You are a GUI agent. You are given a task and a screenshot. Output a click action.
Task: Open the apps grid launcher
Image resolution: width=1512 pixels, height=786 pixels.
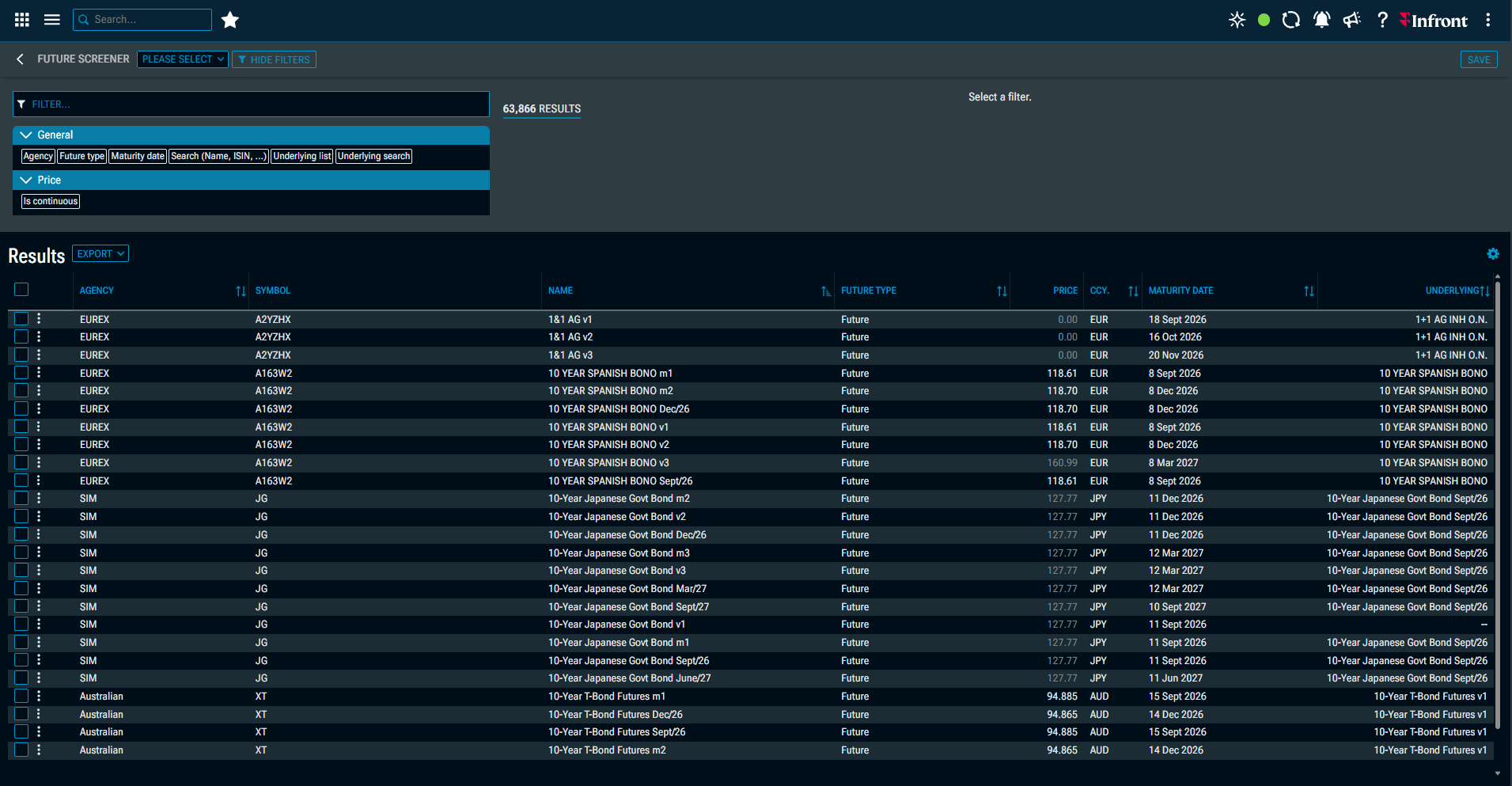click(x=22, y=20)
